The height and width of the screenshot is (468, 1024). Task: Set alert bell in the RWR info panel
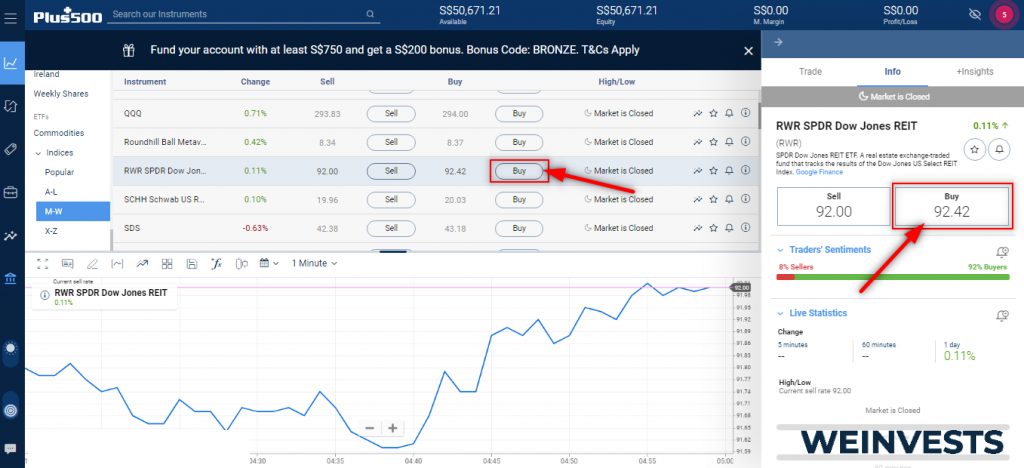999,149
